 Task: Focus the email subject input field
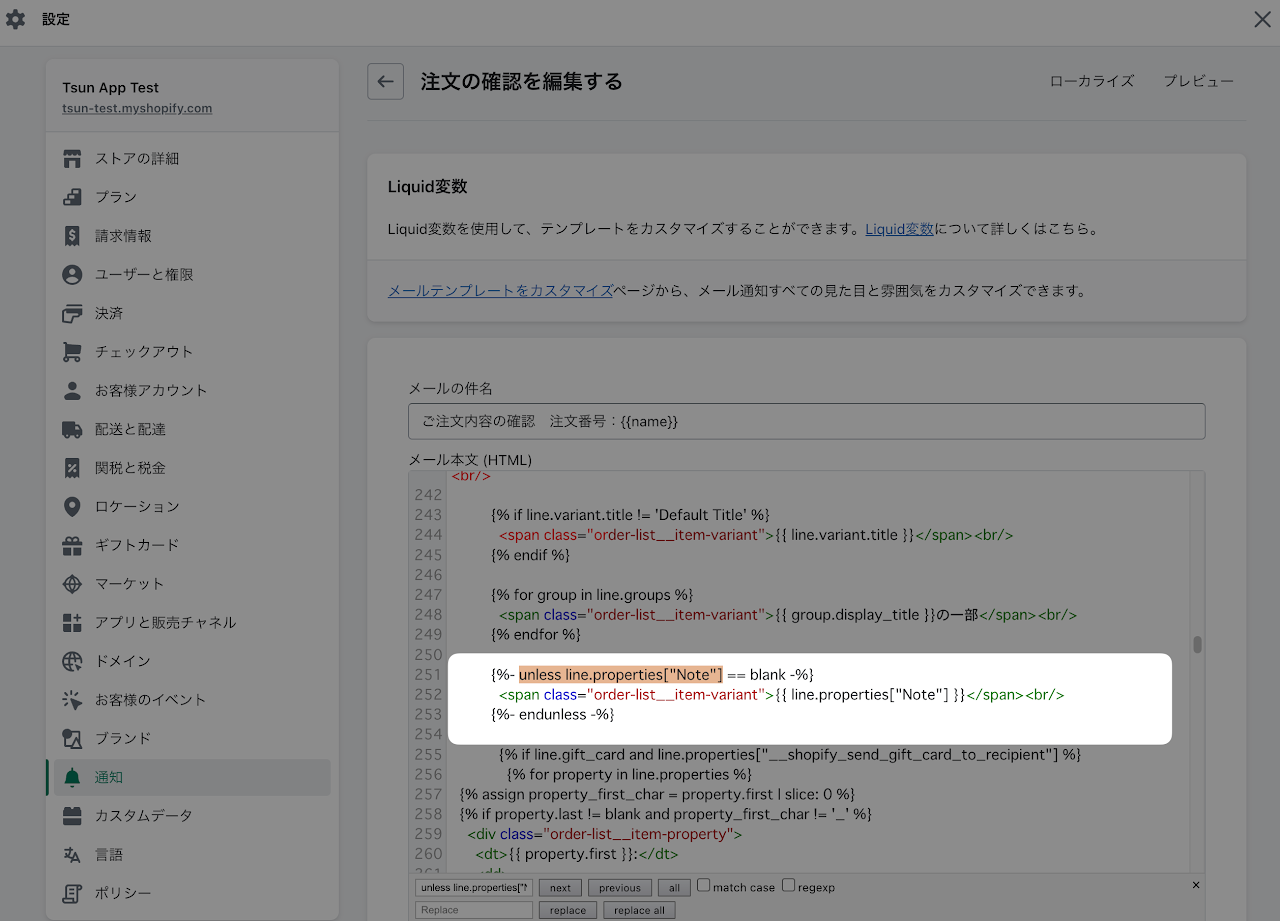[806, 422]
